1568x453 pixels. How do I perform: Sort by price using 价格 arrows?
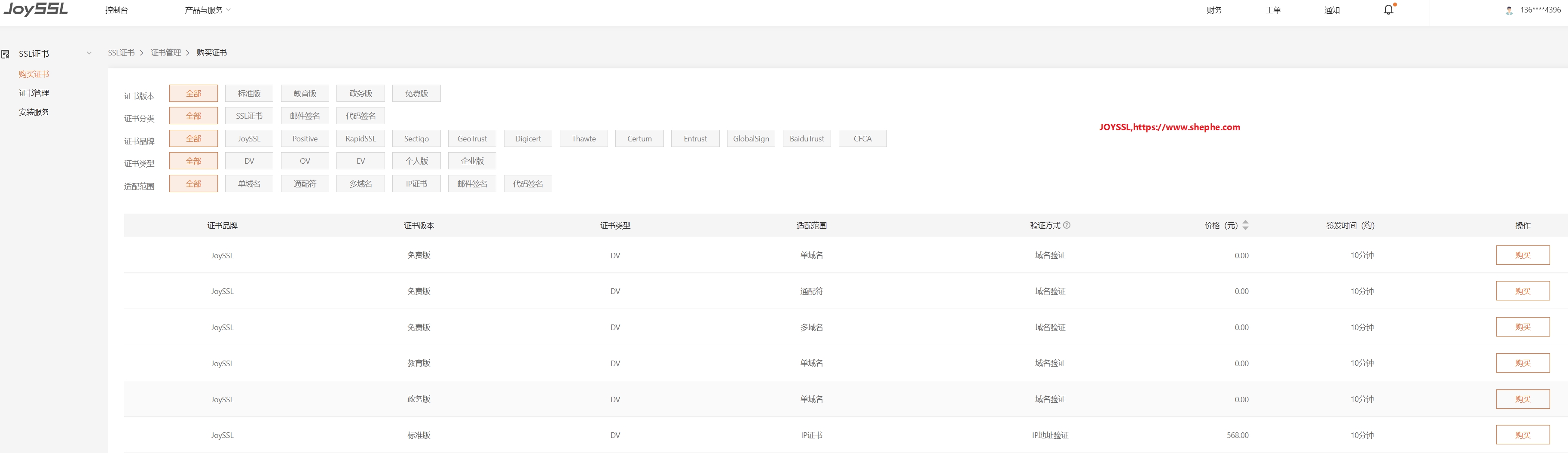(1245, 225)
